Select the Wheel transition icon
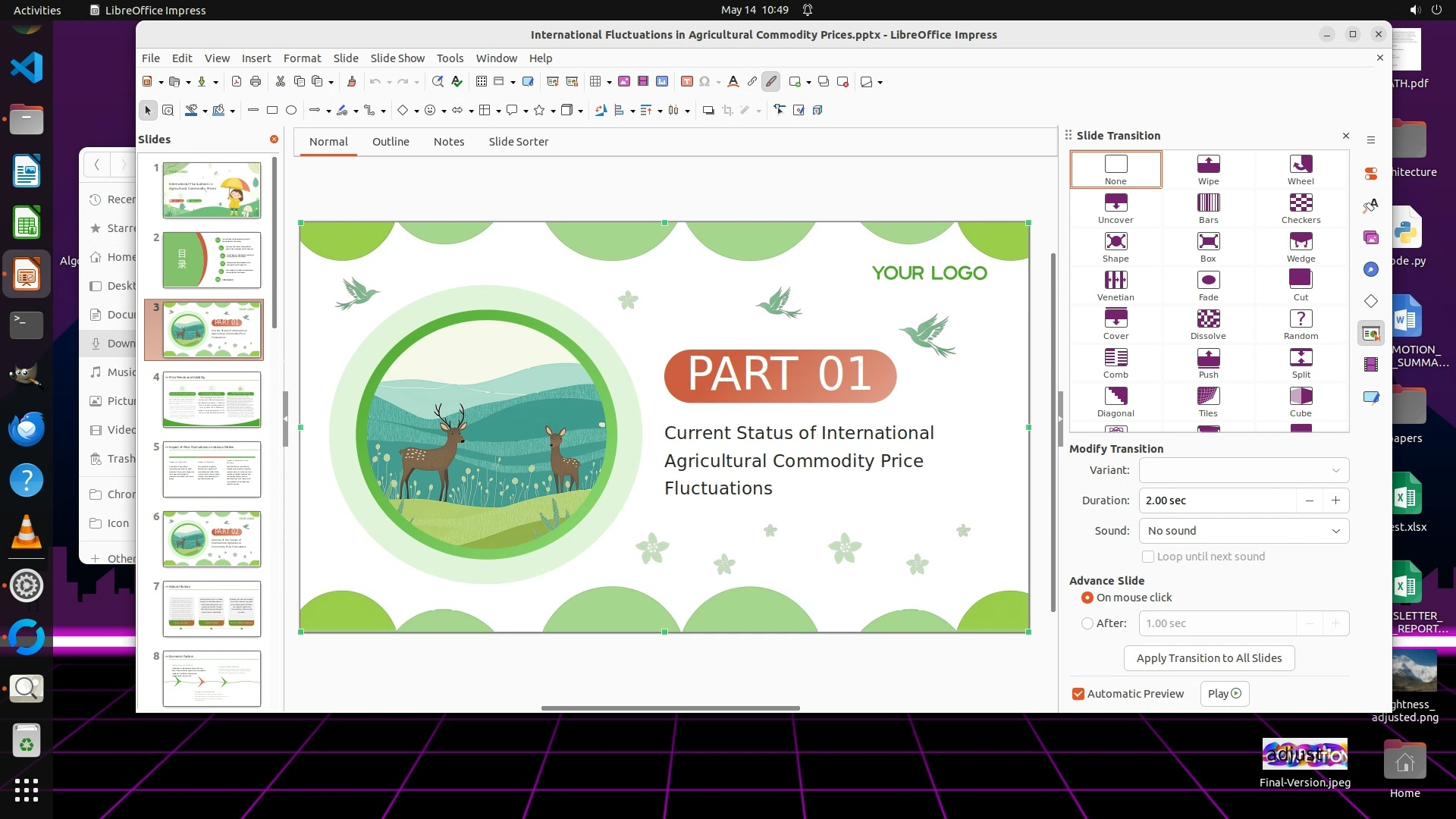Viewport: 1456px width, 819px height. [x=1301, y=165]
